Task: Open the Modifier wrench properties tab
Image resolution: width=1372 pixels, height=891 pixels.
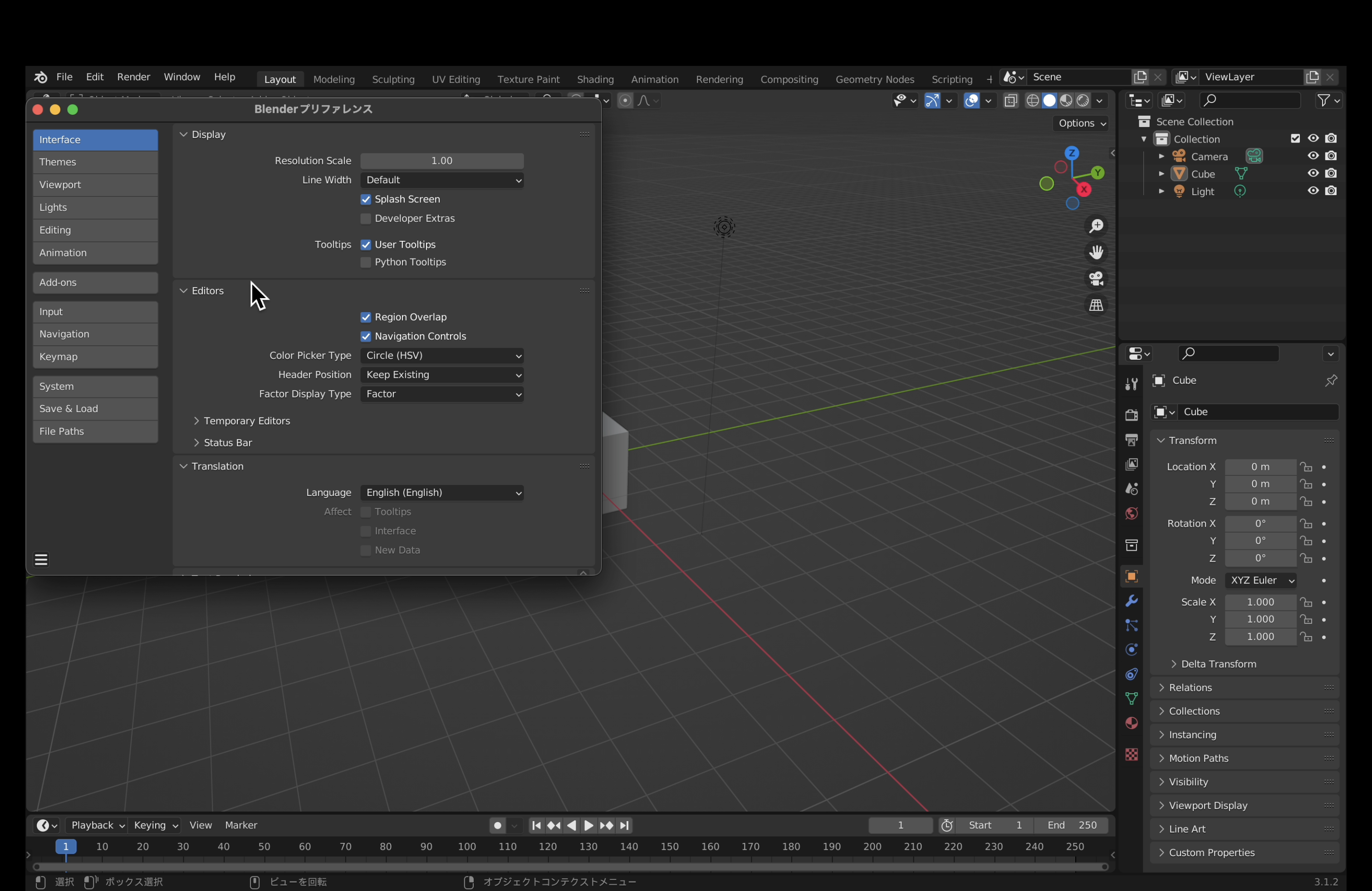Action: point(1131,601)
